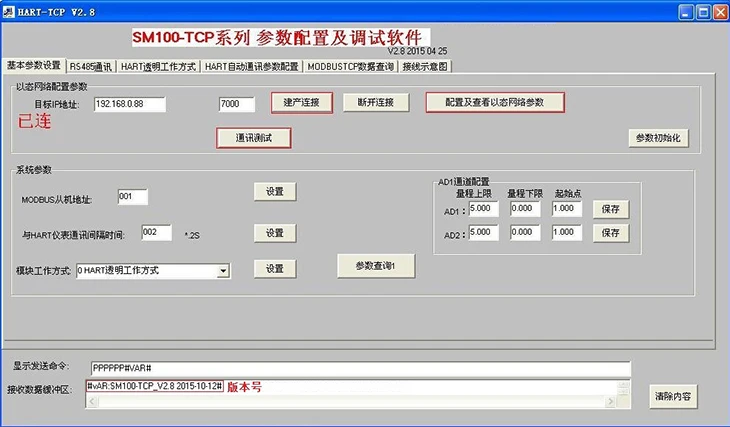Click the receive buffer right scroll arrow
This screenshot has height=427, width=730.
610,401
